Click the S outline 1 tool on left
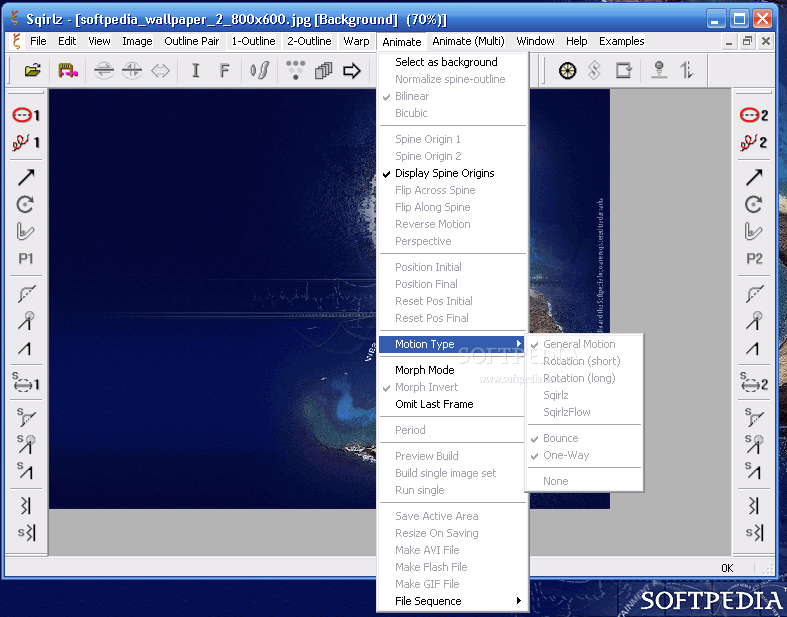This screenshot has height=617, width=787. 26,383
